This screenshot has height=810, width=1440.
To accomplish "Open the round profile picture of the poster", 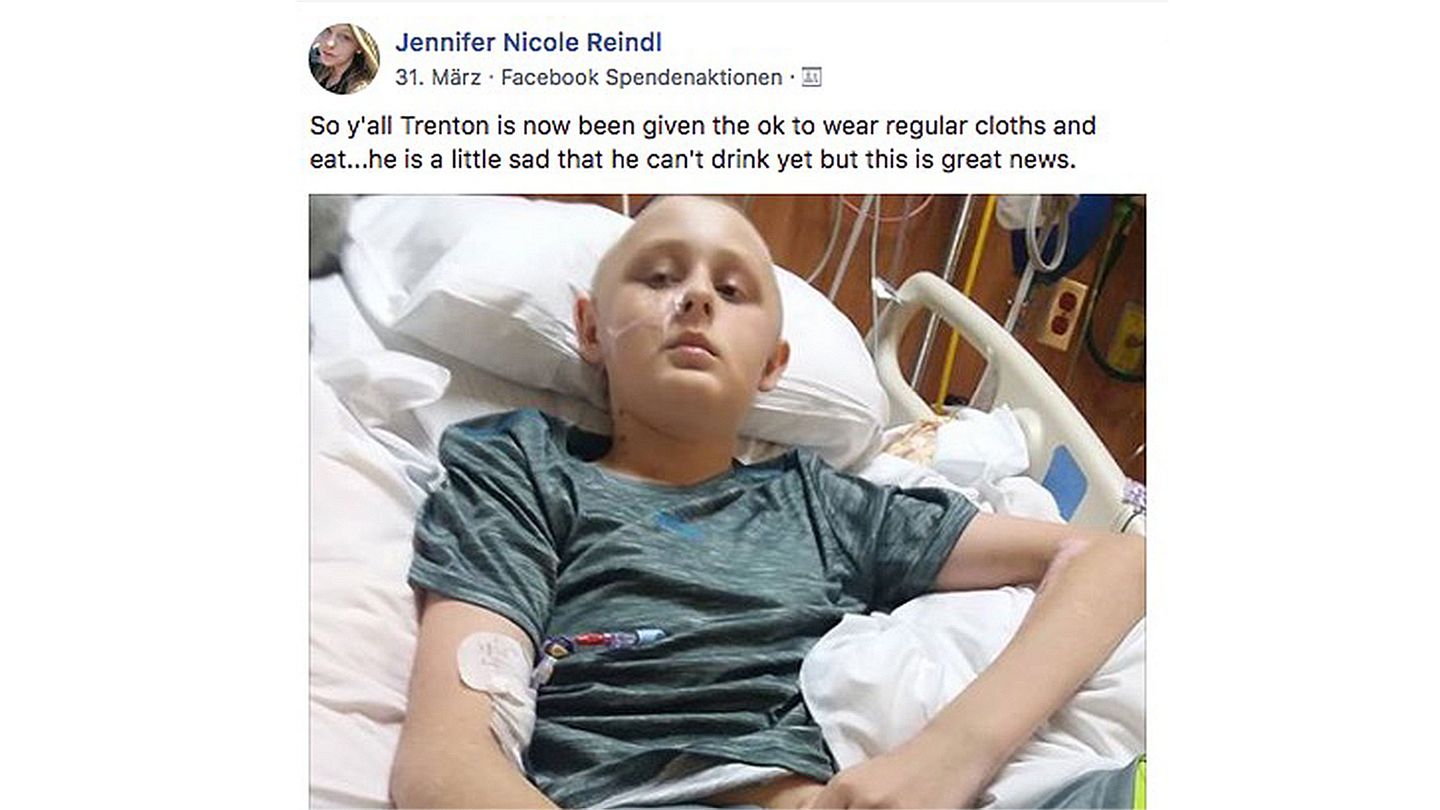I will (x=344, y=59).
